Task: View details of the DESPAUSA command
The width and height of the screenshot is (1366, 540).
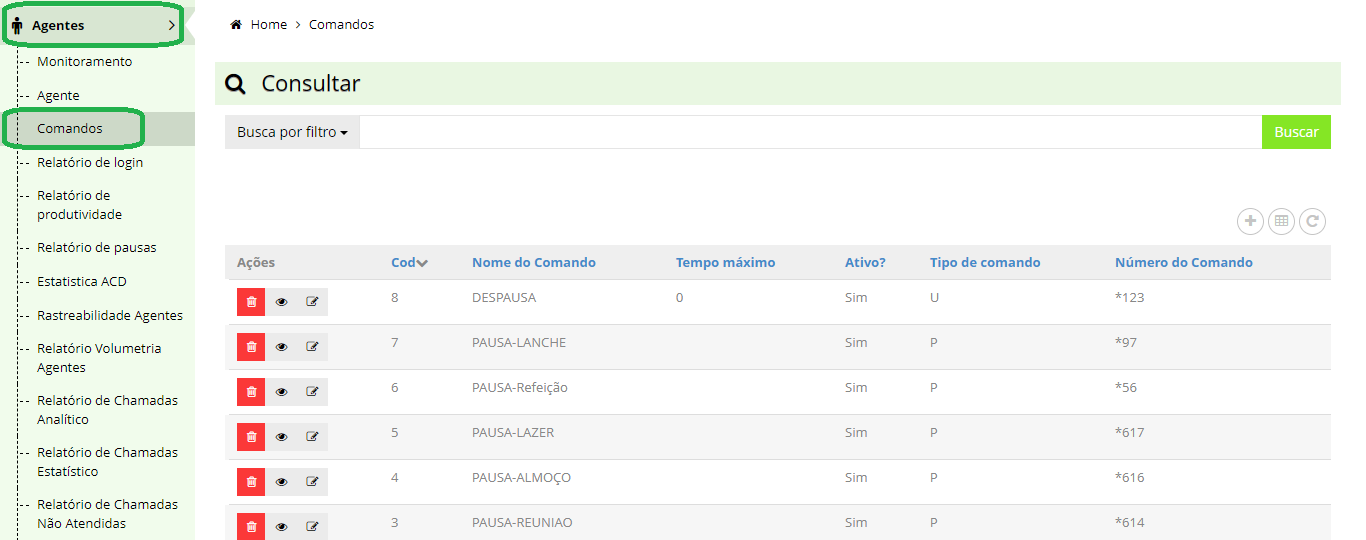Action: pyautogui.click(x=281, y=302)
